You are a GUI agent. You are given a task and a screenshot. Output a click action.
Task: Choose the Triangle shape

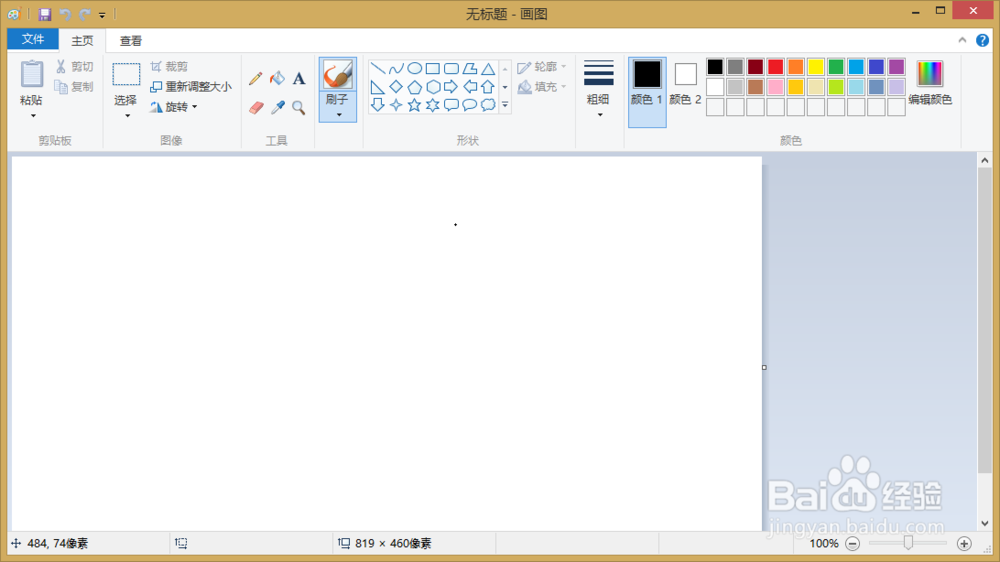pos(488,68)
